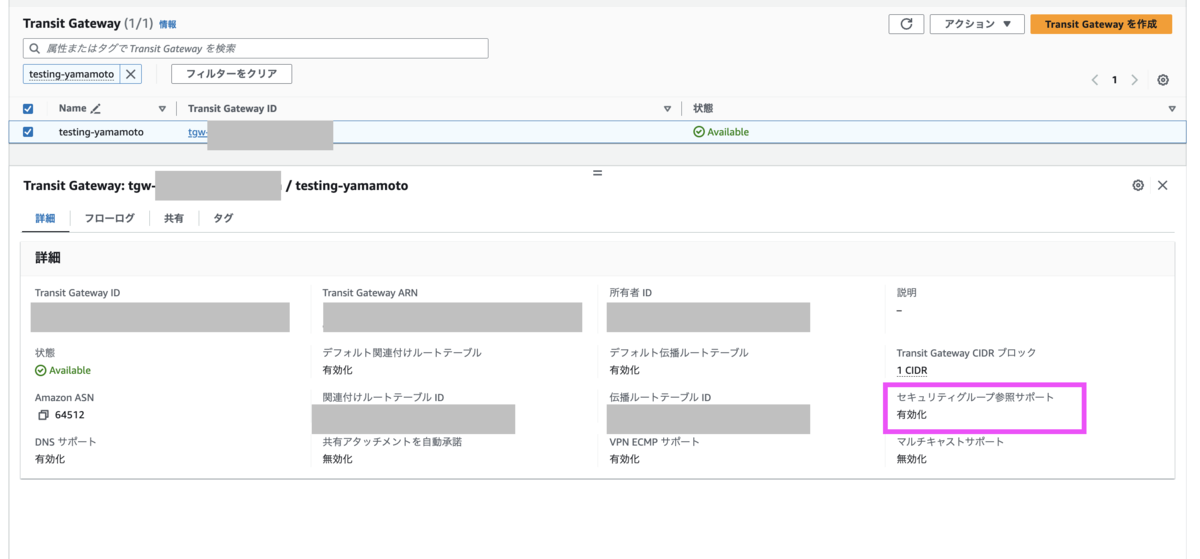This screenshot has width=1200, height=559.
Task: Toggle the select-all header checkbox
Action: [x=28, y=108]
